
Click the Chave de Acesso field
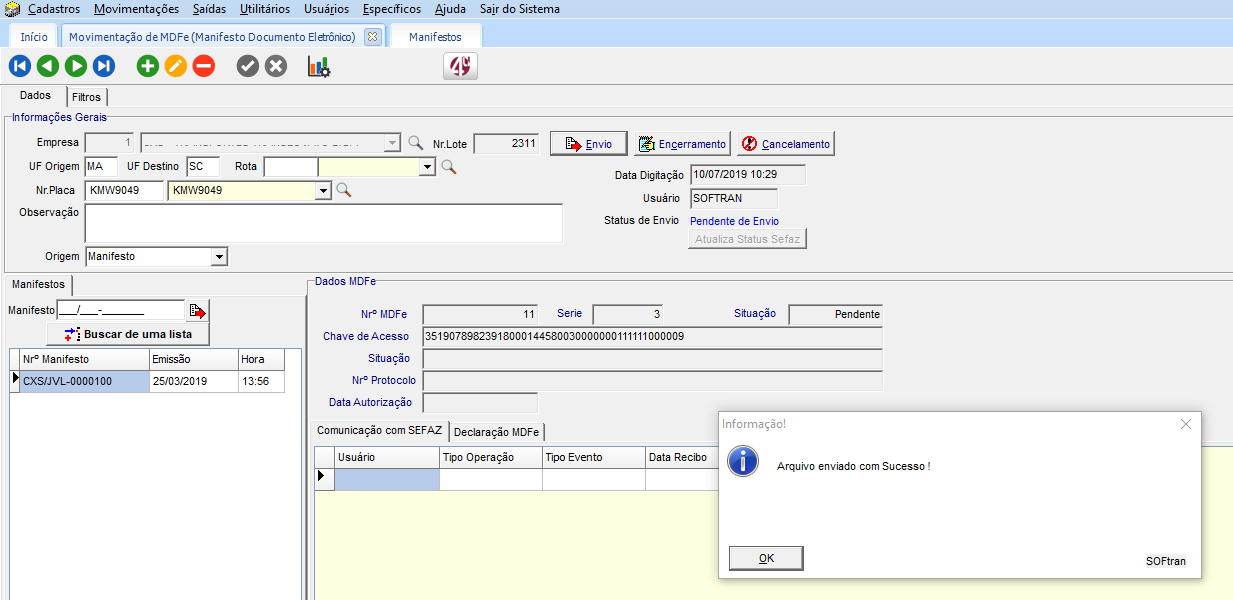click(x=653, y=336)
